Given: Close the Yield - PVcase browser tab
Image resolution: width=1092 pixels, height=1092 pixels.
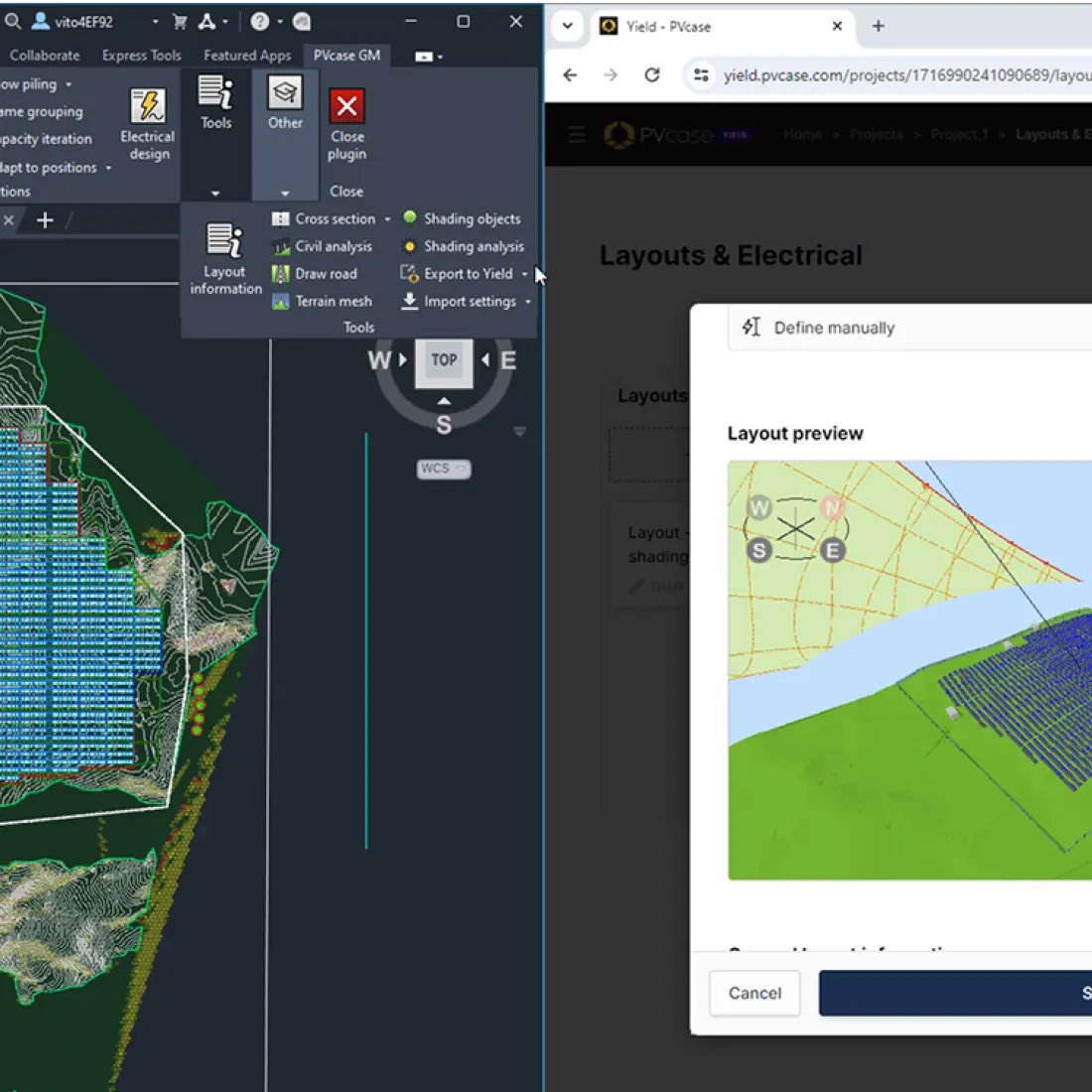Looking at the screenshot, I should 837,27.
